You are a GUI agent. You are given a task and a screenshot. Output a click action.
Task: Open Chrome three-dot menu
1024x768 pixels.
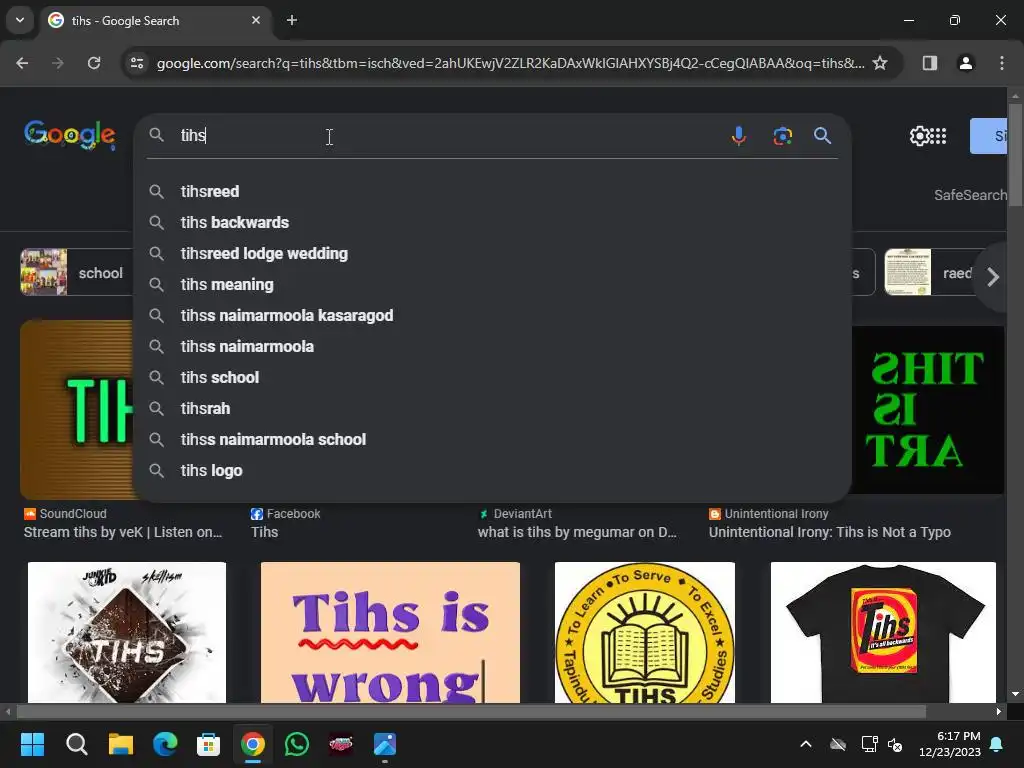[1001, 63]
